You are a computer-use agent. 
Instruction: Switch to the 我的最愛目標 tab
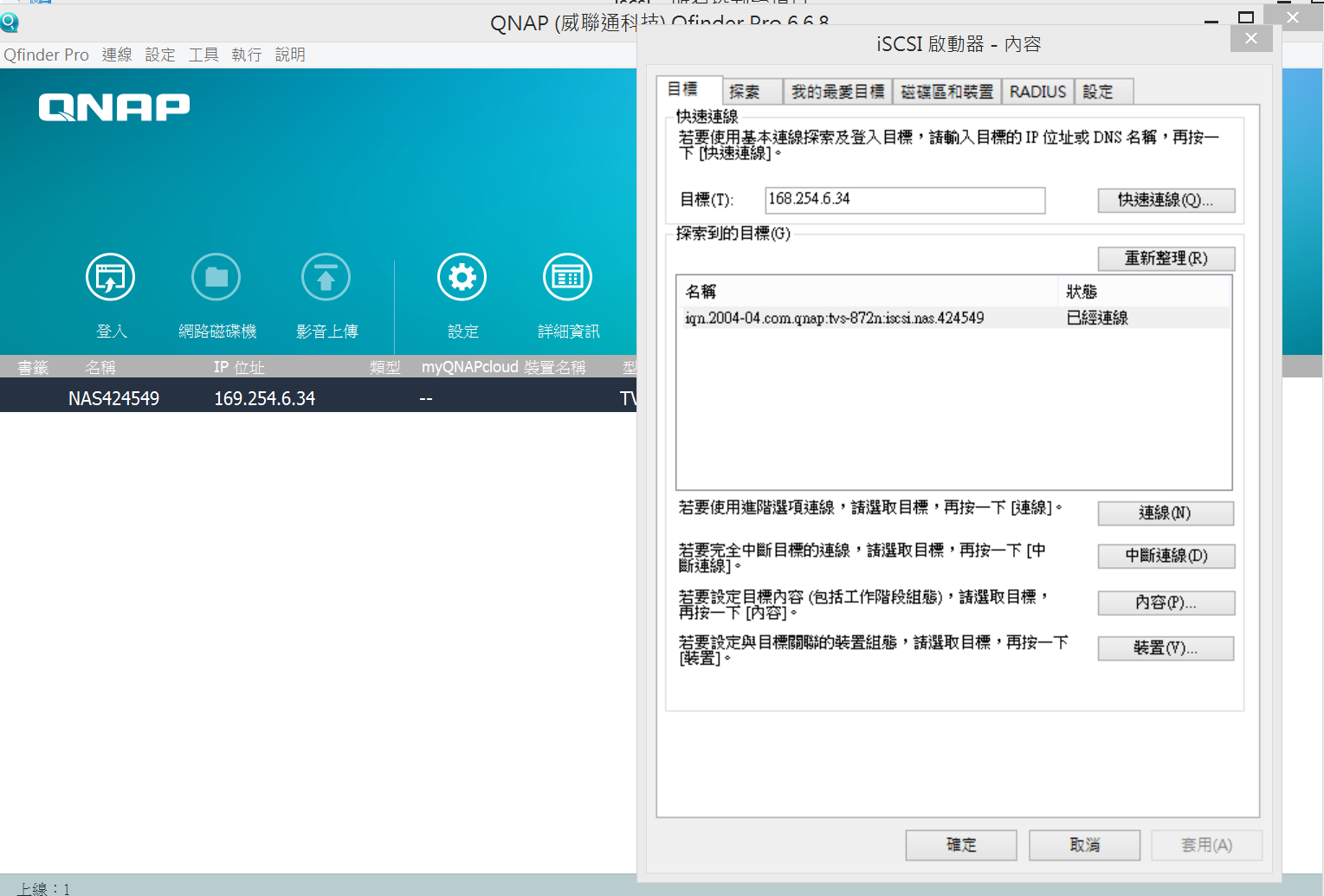pos(838,92)
